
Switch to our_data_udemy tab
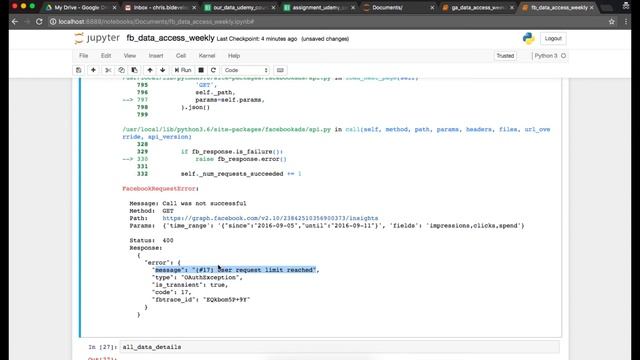239,7
